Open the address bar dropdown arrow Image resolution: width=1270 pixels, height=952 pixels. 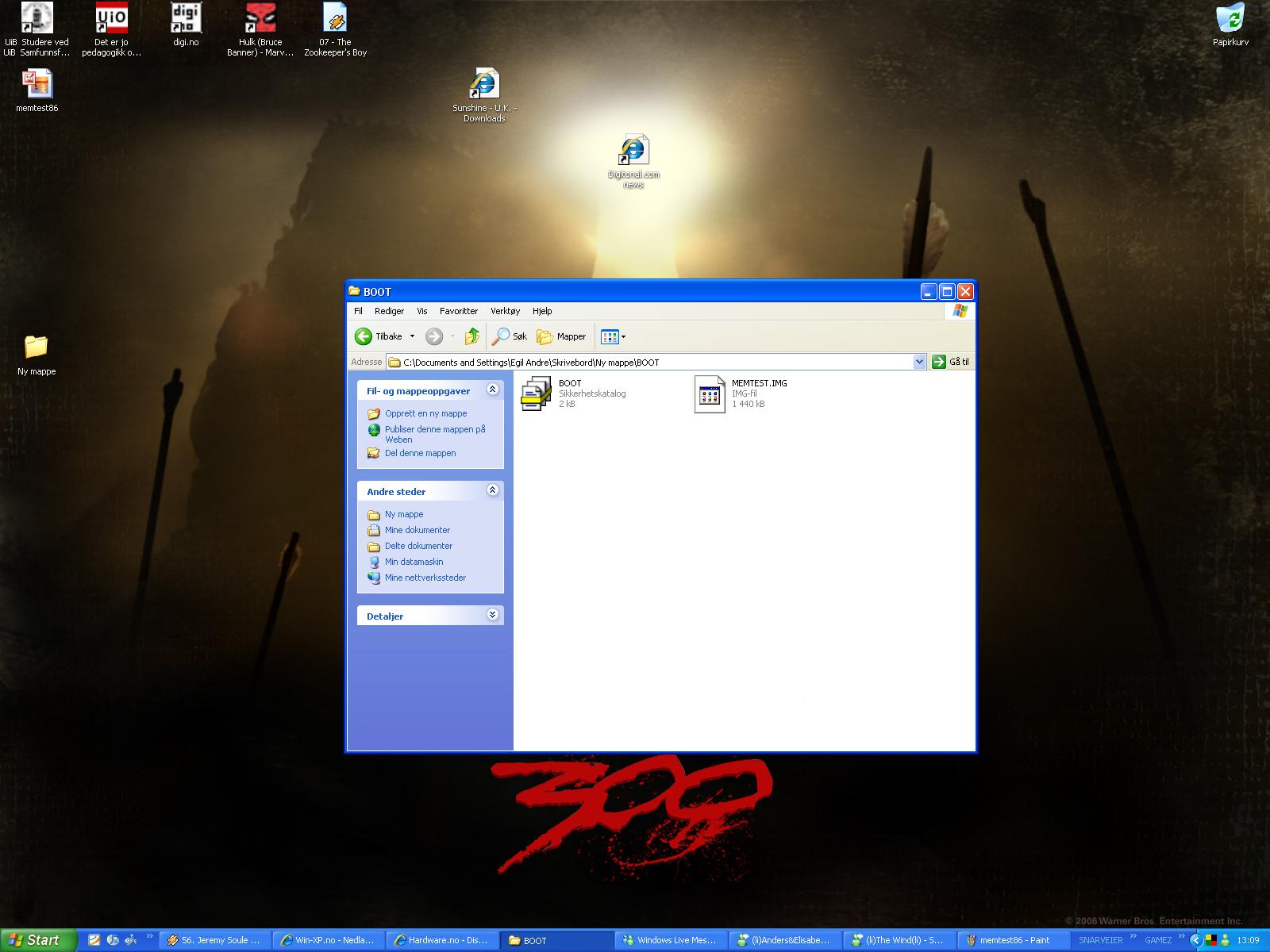click(919, 362)
